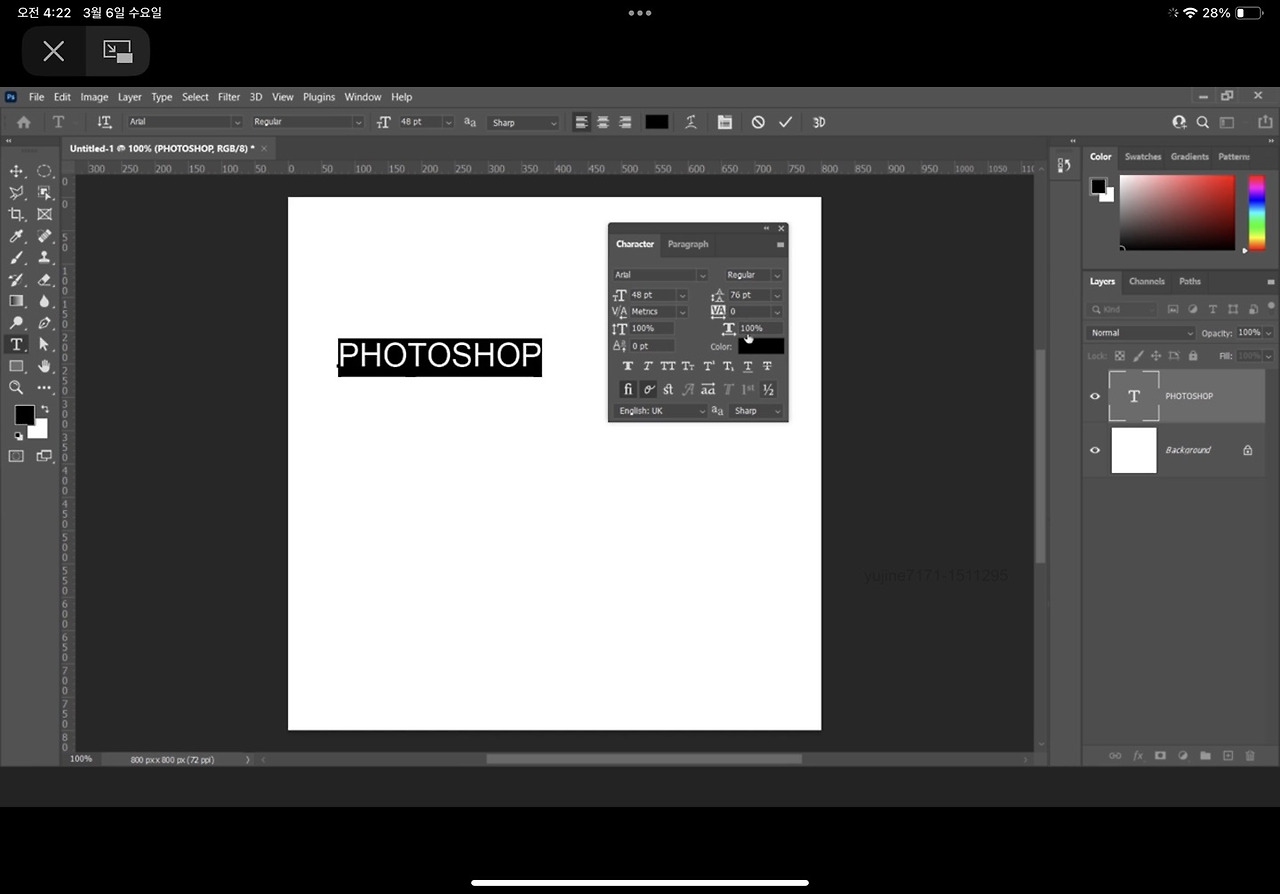Select the Hand tool
The width and height of the screenshot is (1280, 894).
tap(44, 366)
